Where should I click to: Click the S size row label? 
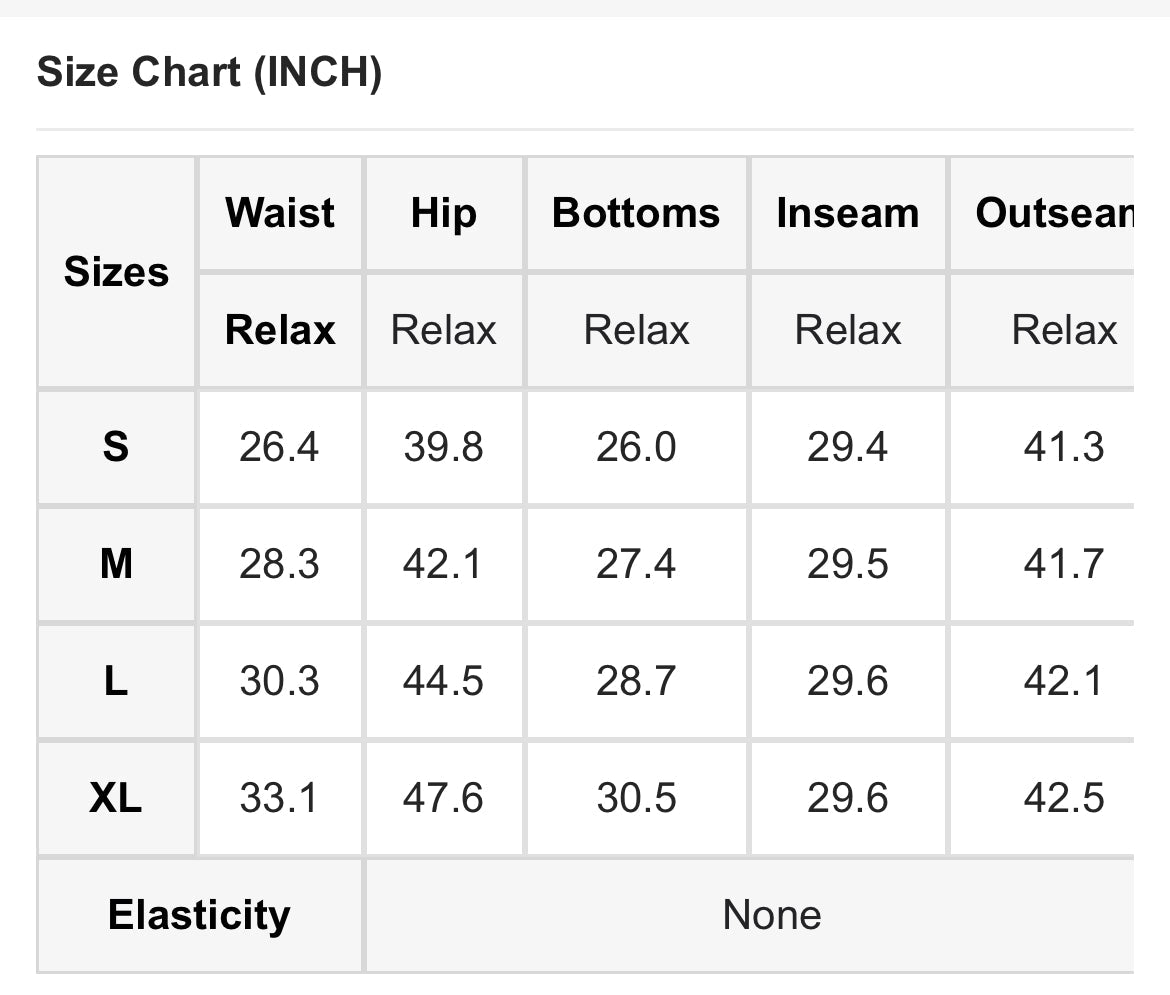[116, 447]
